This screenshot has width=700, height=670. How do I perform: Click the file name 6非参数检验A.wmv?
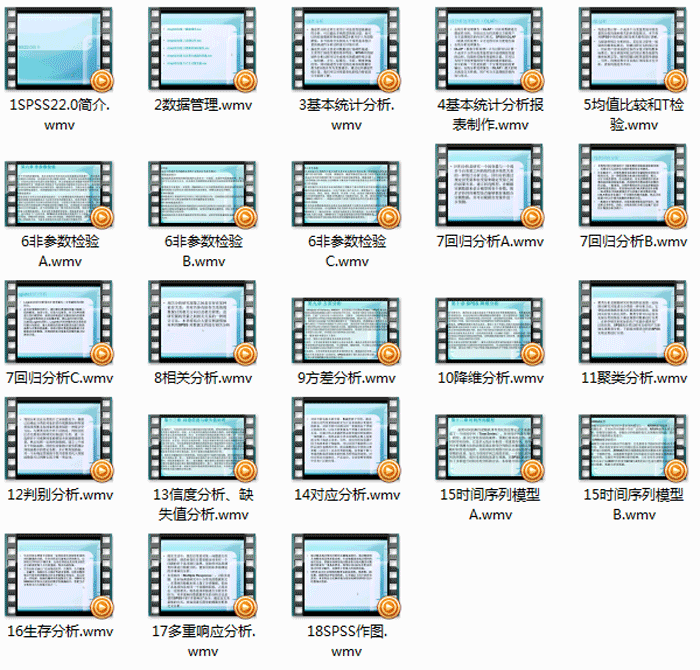[x=60, y=251]
